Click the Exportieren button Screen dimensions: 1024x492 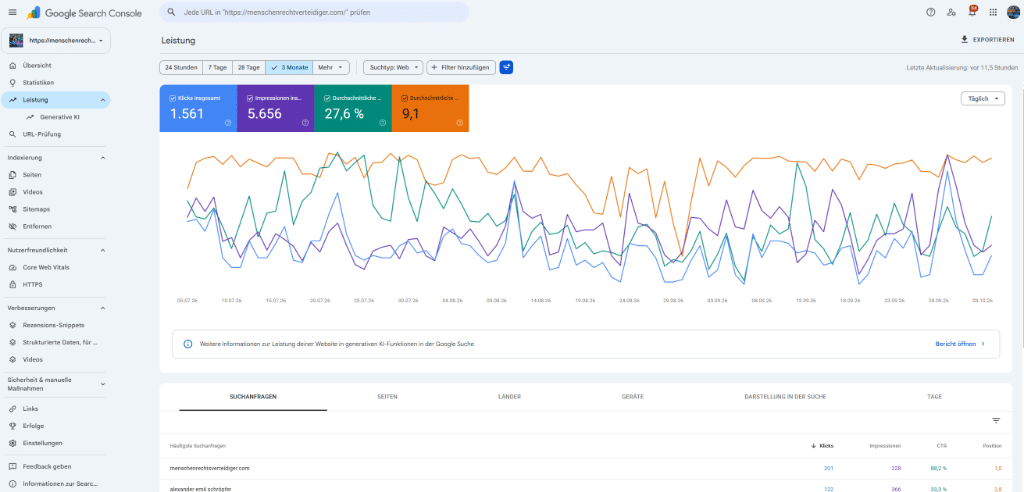coord(987,40)
